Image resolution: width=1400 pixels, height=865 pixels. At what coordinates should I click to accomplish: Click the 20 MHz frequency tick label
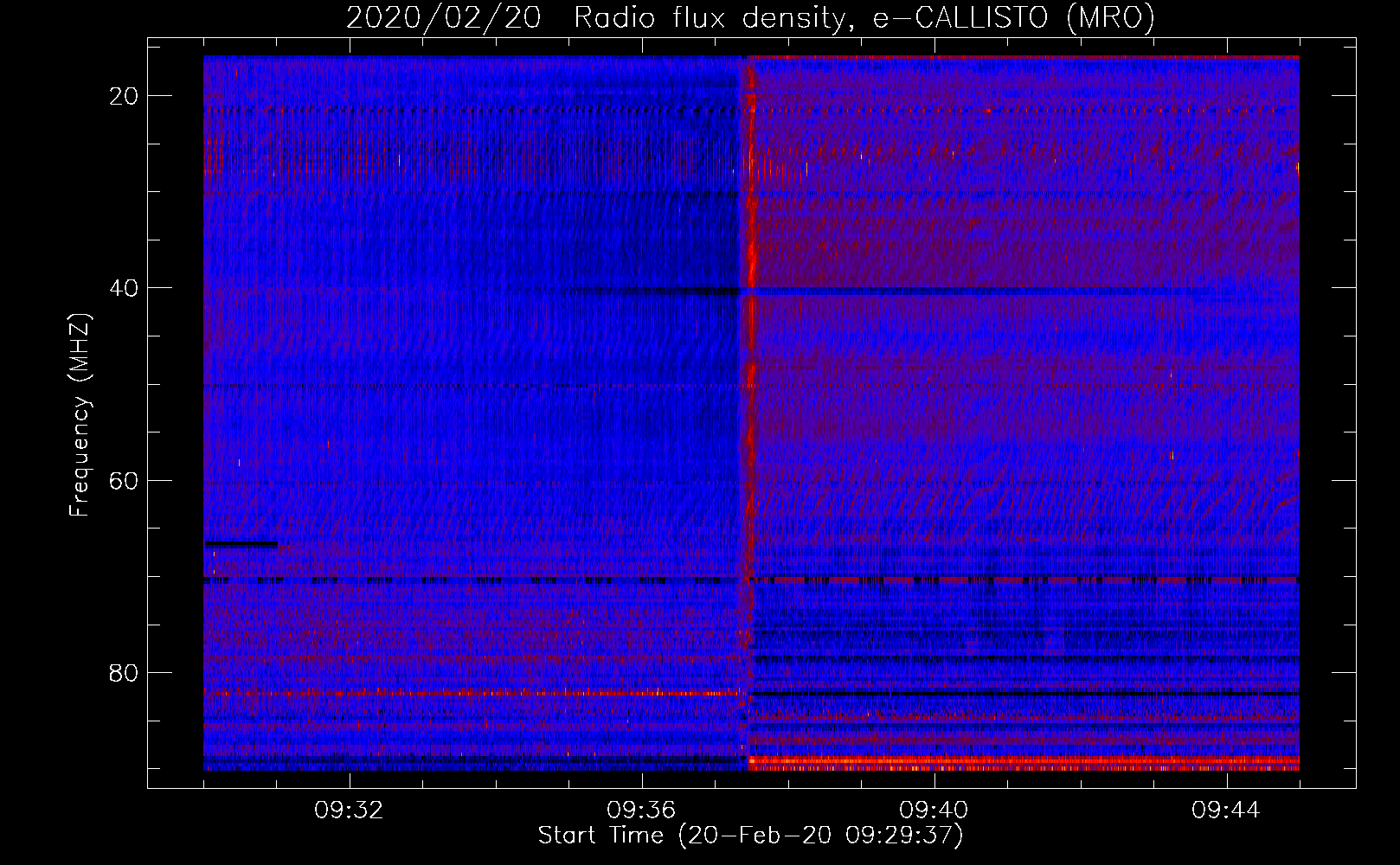[x=125, y=96]
